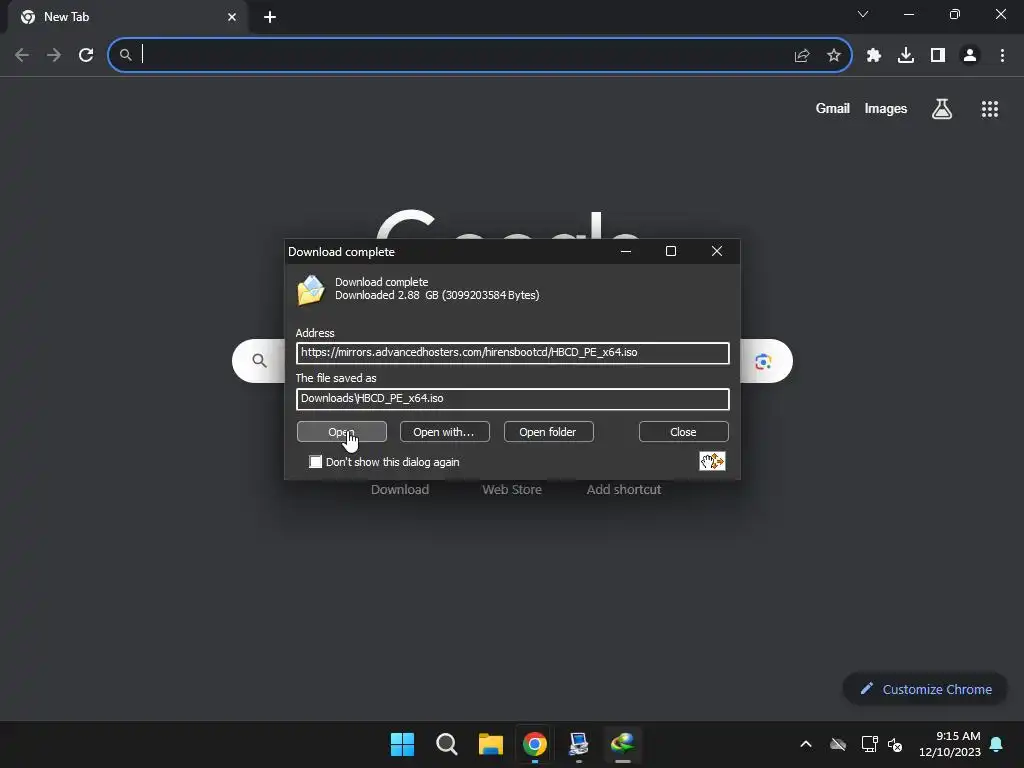
Task: Click the Google search box magnifier
Action: click(x=259, y=361)
